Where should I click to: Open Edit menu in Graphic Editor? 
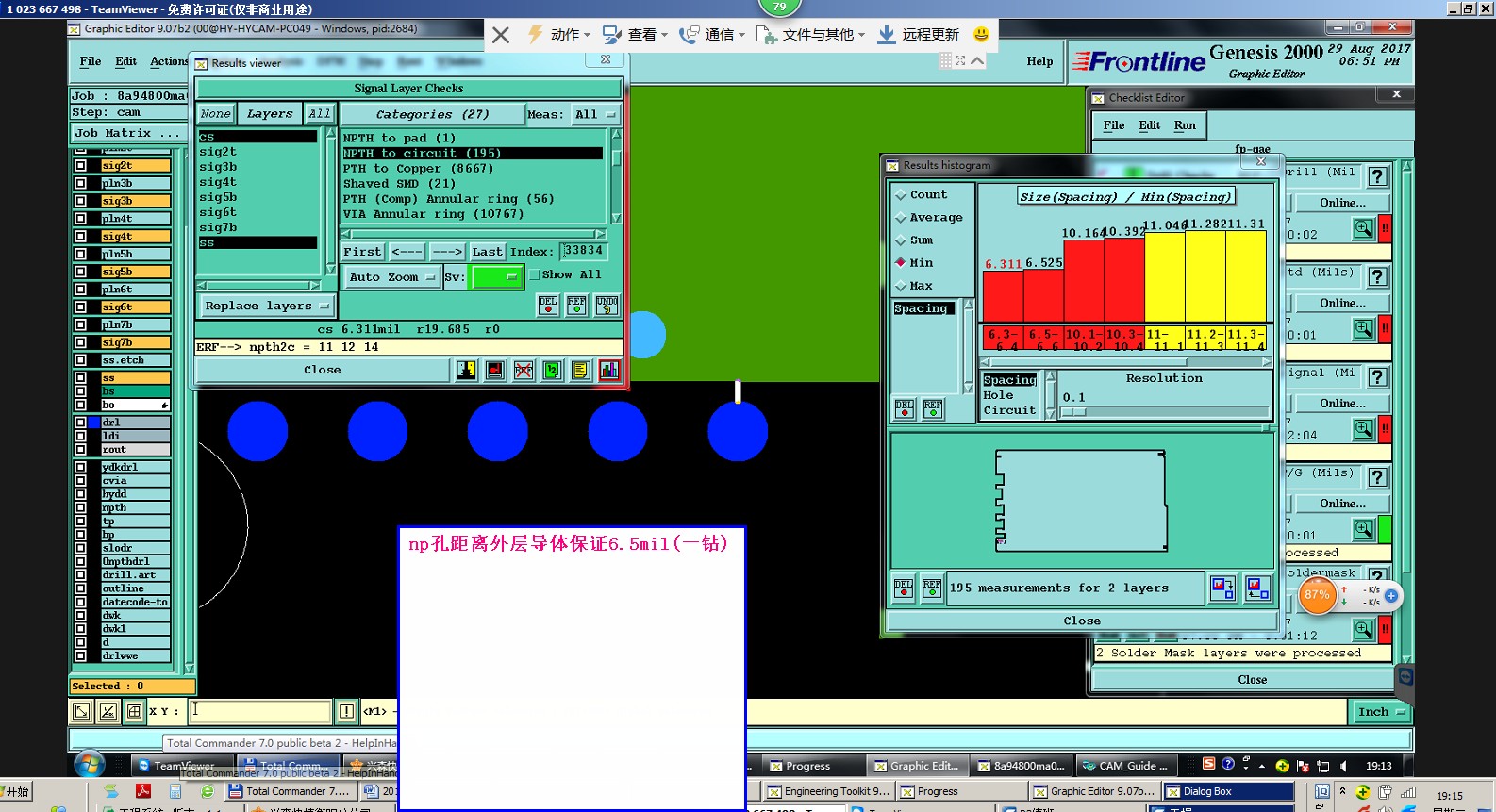[126, 61]
